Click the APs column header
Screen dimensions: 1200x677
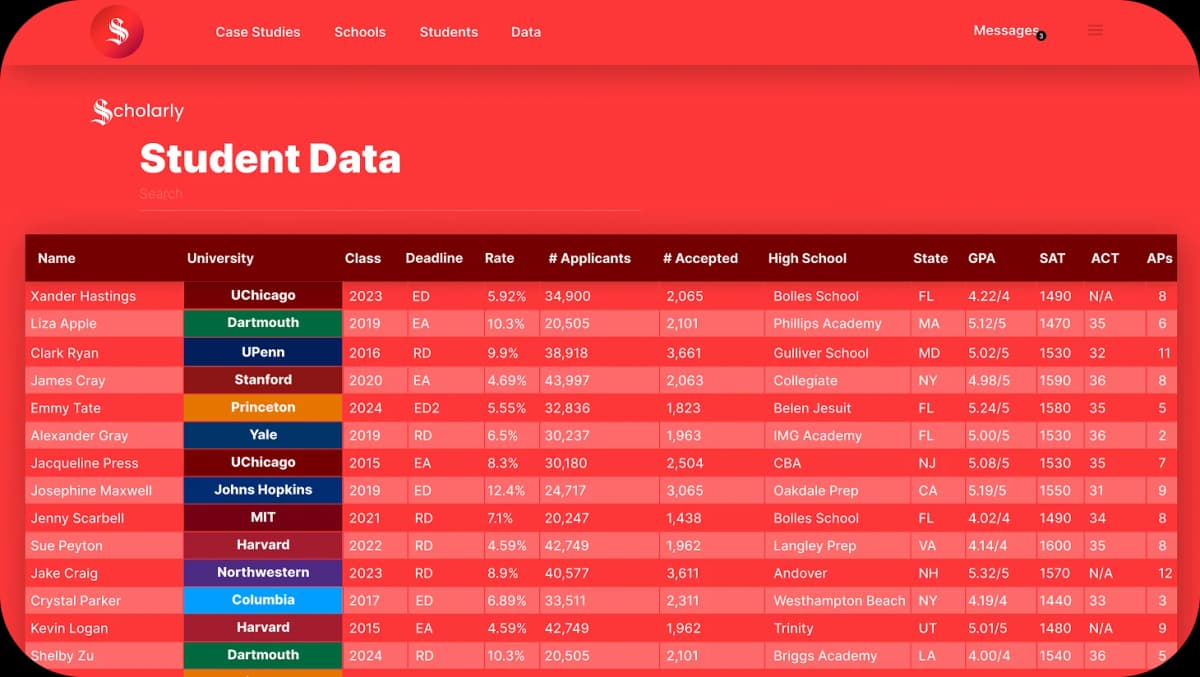point(1159,258)
